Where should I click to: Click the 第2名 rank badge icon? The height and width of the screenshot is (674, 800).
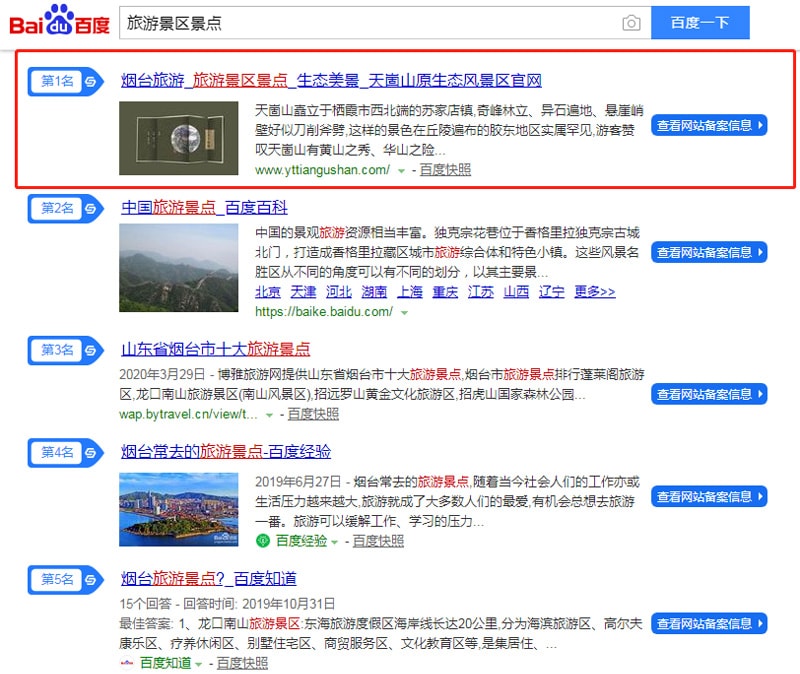click(x=66, y=208)
